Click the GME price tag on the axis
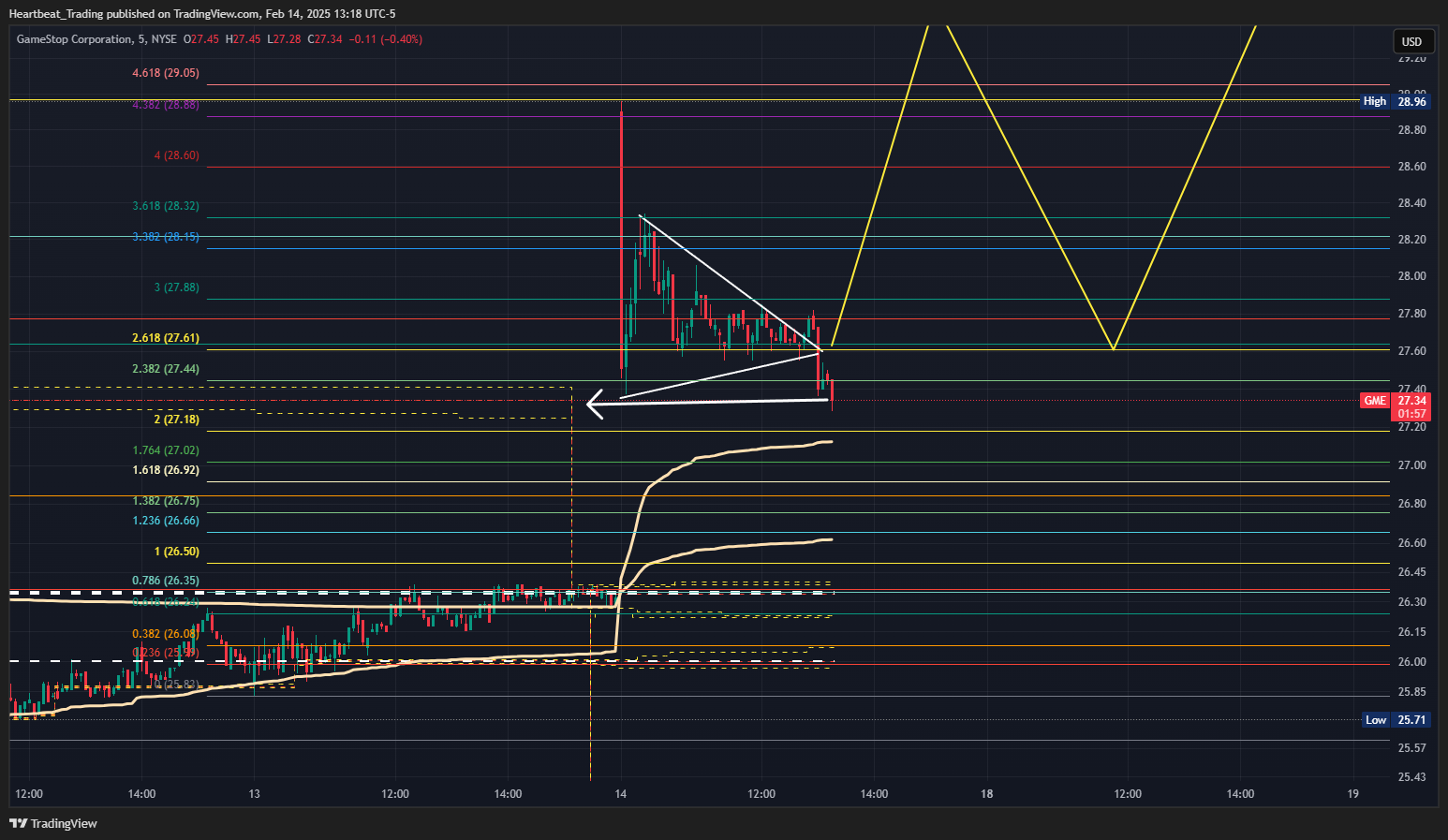The width and height of the screenshot is (1448, 840). 1375,401
